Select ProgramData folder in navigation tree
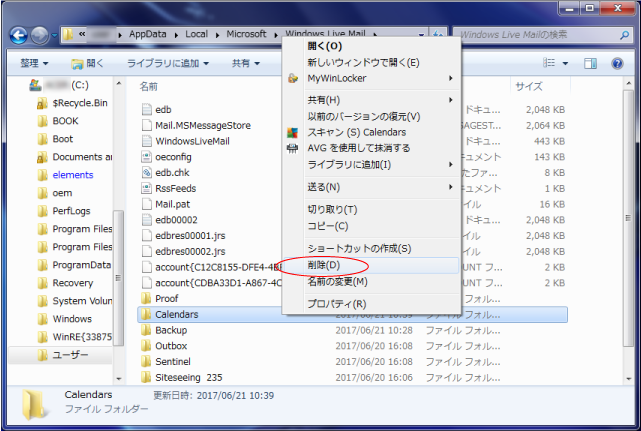Viewport: 641px width, 431px height. tap(81, 265)
